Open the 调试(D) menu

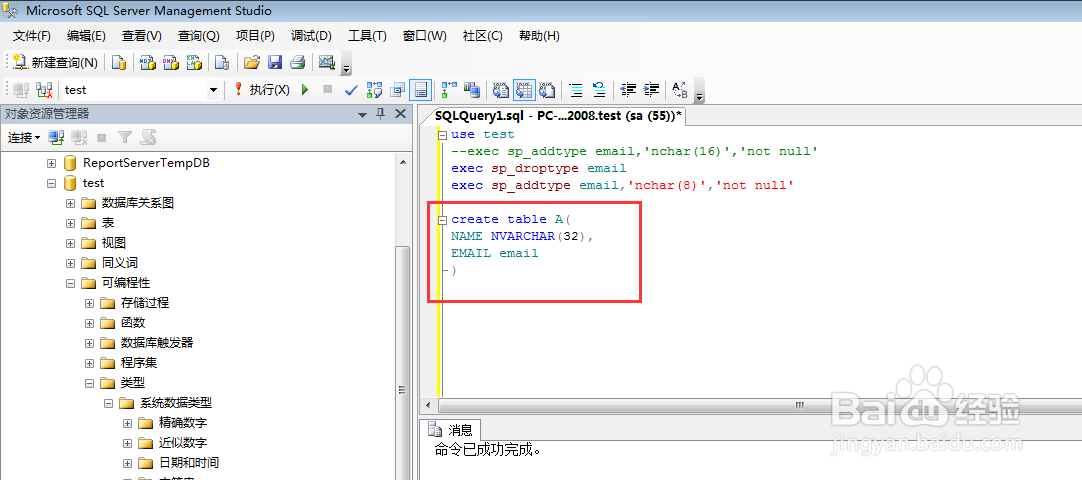pyautogui.click(x=311, y=36)
